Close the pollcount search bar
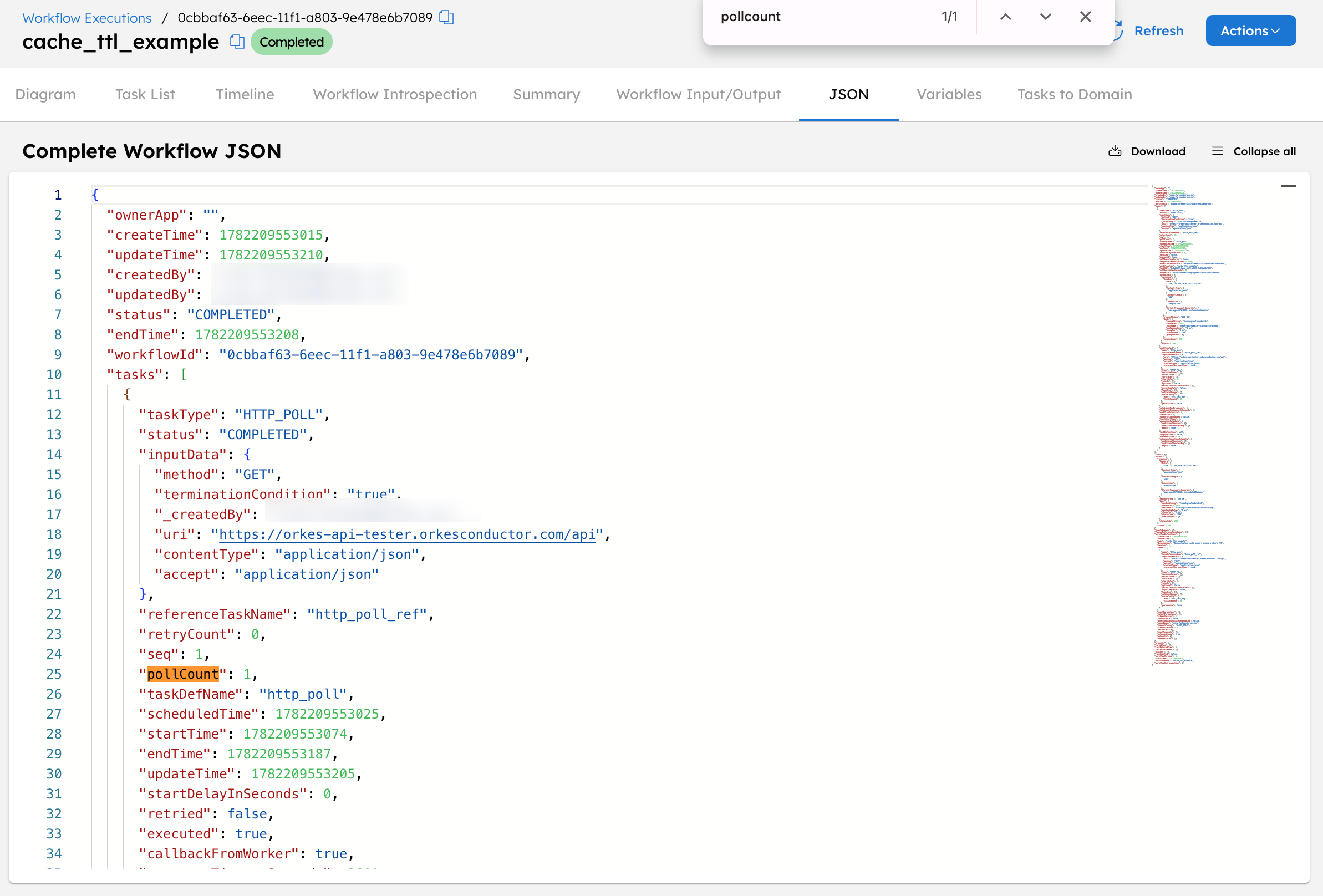Screen dimensions: 1323x896 tap(1086, 17)
